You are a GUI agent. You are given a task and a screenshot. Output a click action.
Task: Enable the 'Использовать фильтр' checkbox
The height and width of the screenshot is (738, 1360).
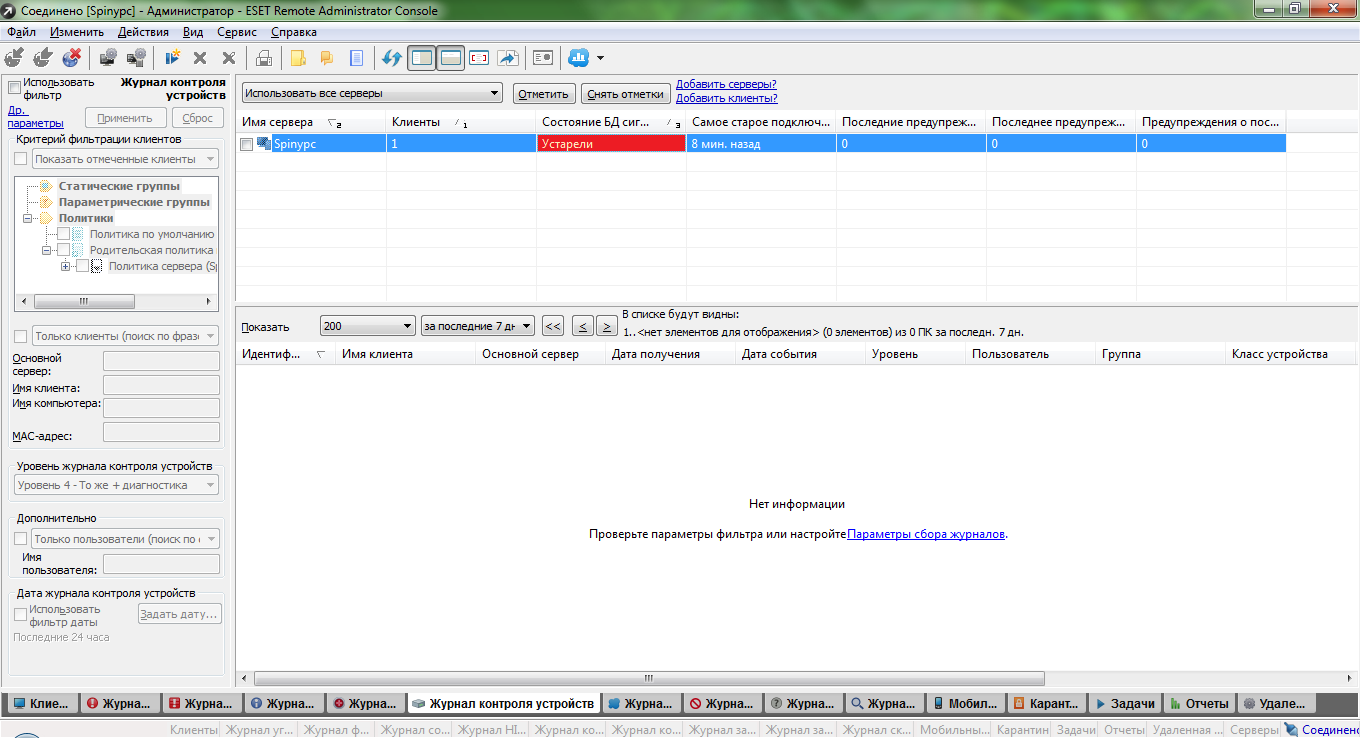[x=14, y=88]
